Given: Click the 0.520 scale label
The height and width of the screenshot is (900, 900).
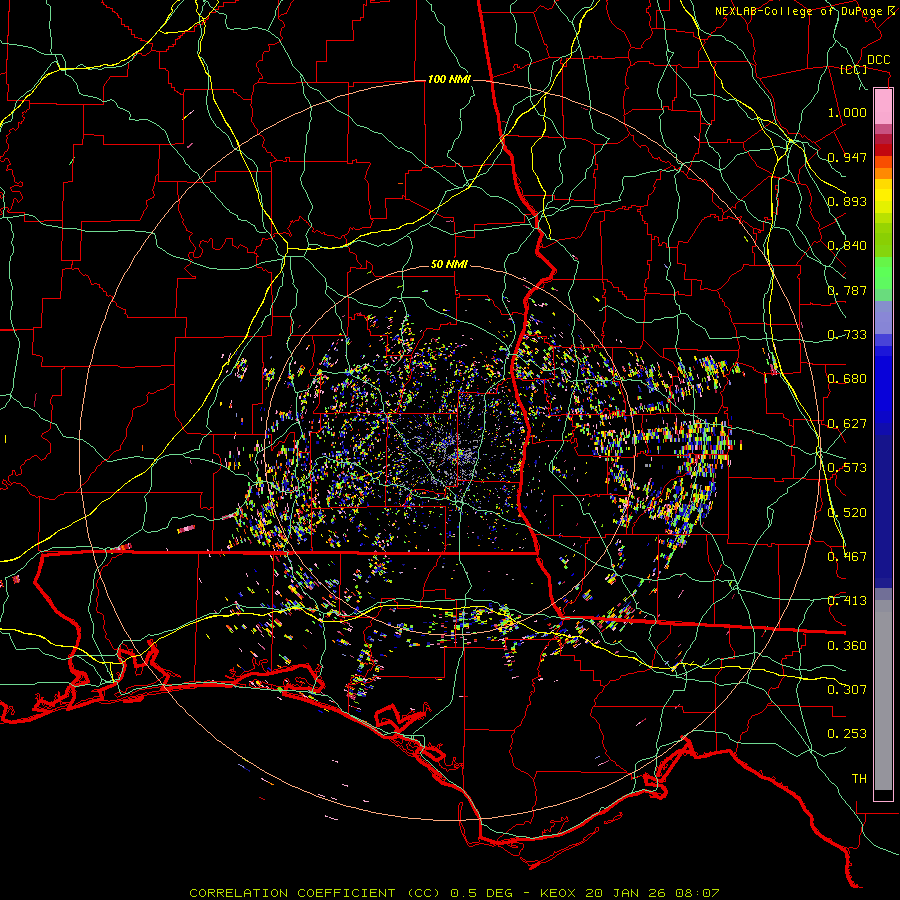Looking at the screenshot, I should click(x=847, y=513).
